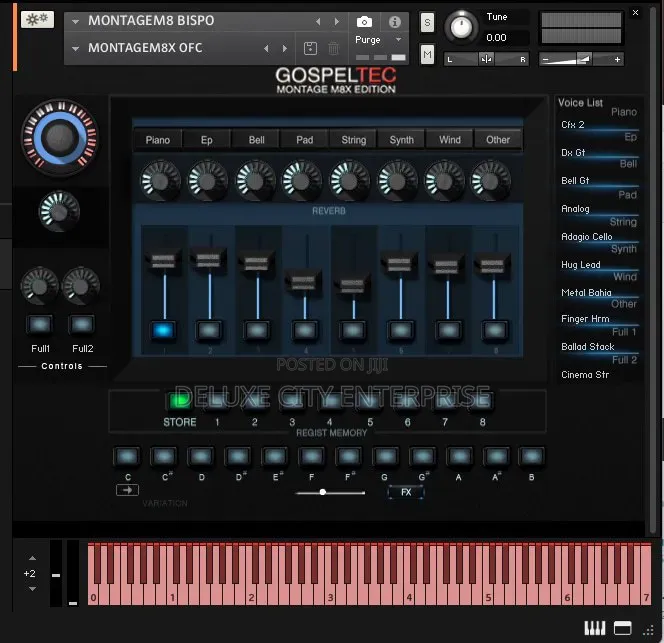The width and height of the screenshot is (664, 643).
Task: Click the Adagio Cello voice entry
Action: [x=587, y=237]
